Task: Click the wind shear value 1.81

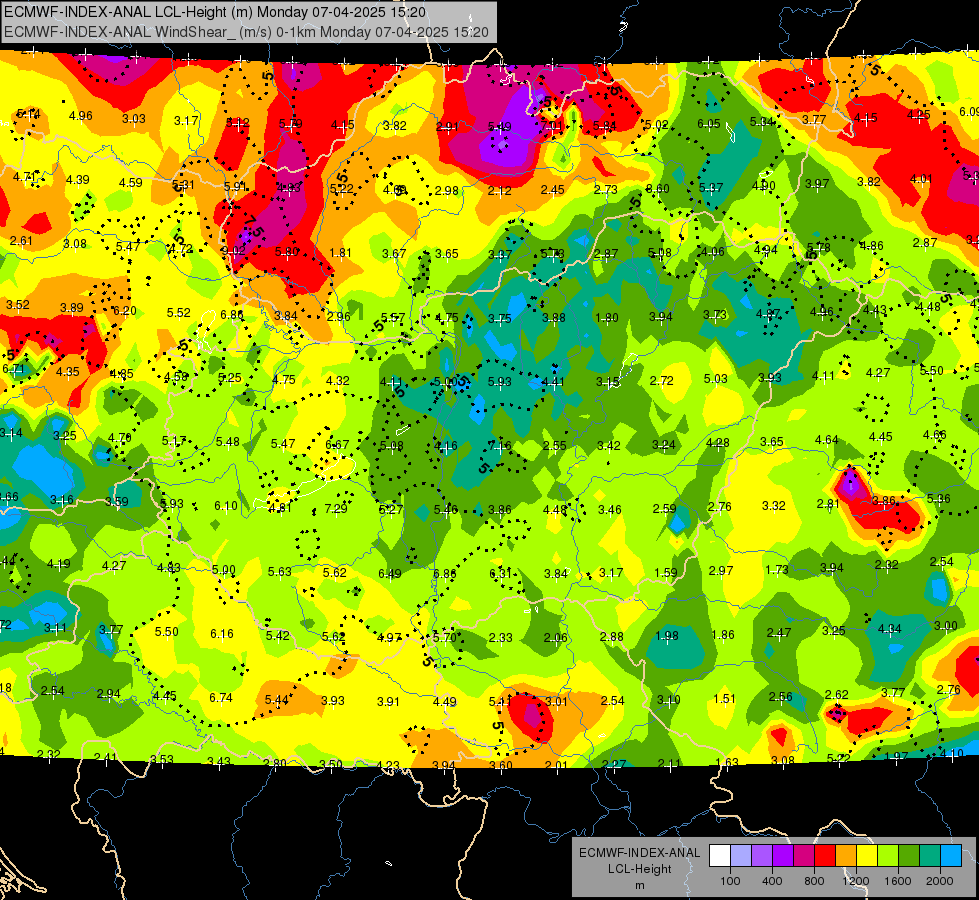Action: 340,252
